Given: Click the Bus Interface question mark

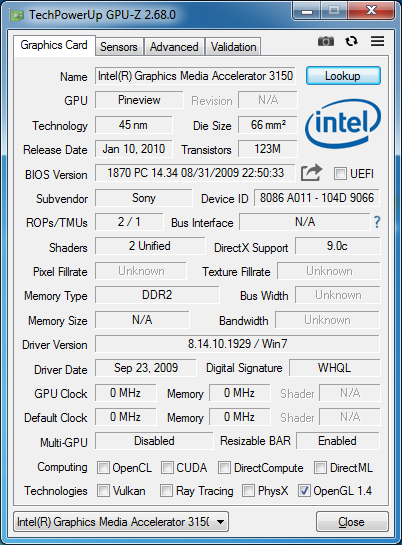Looking at the screenshot, I should (377, 222).
